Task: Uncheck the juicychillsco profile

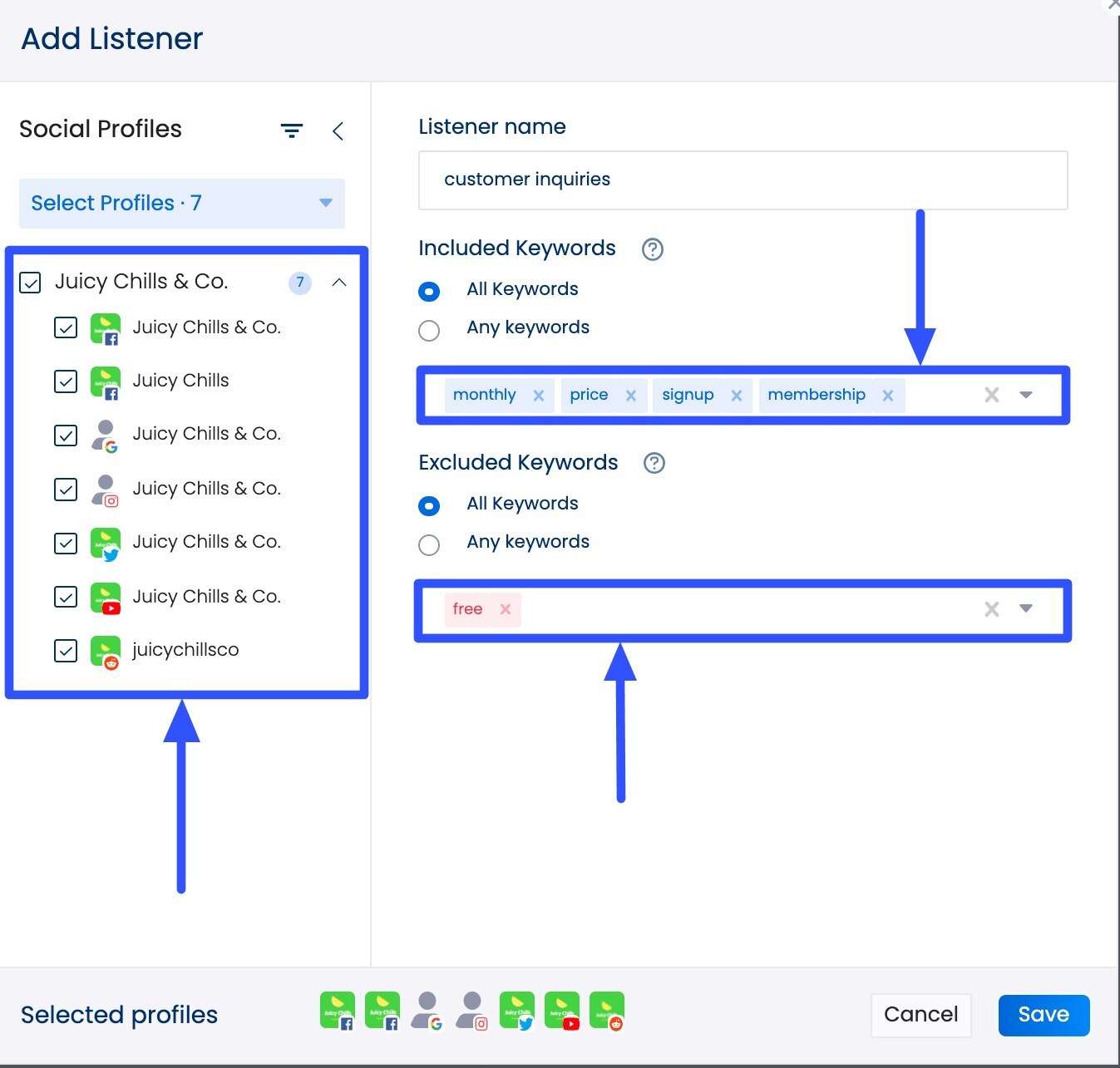Action: (66, 651)
